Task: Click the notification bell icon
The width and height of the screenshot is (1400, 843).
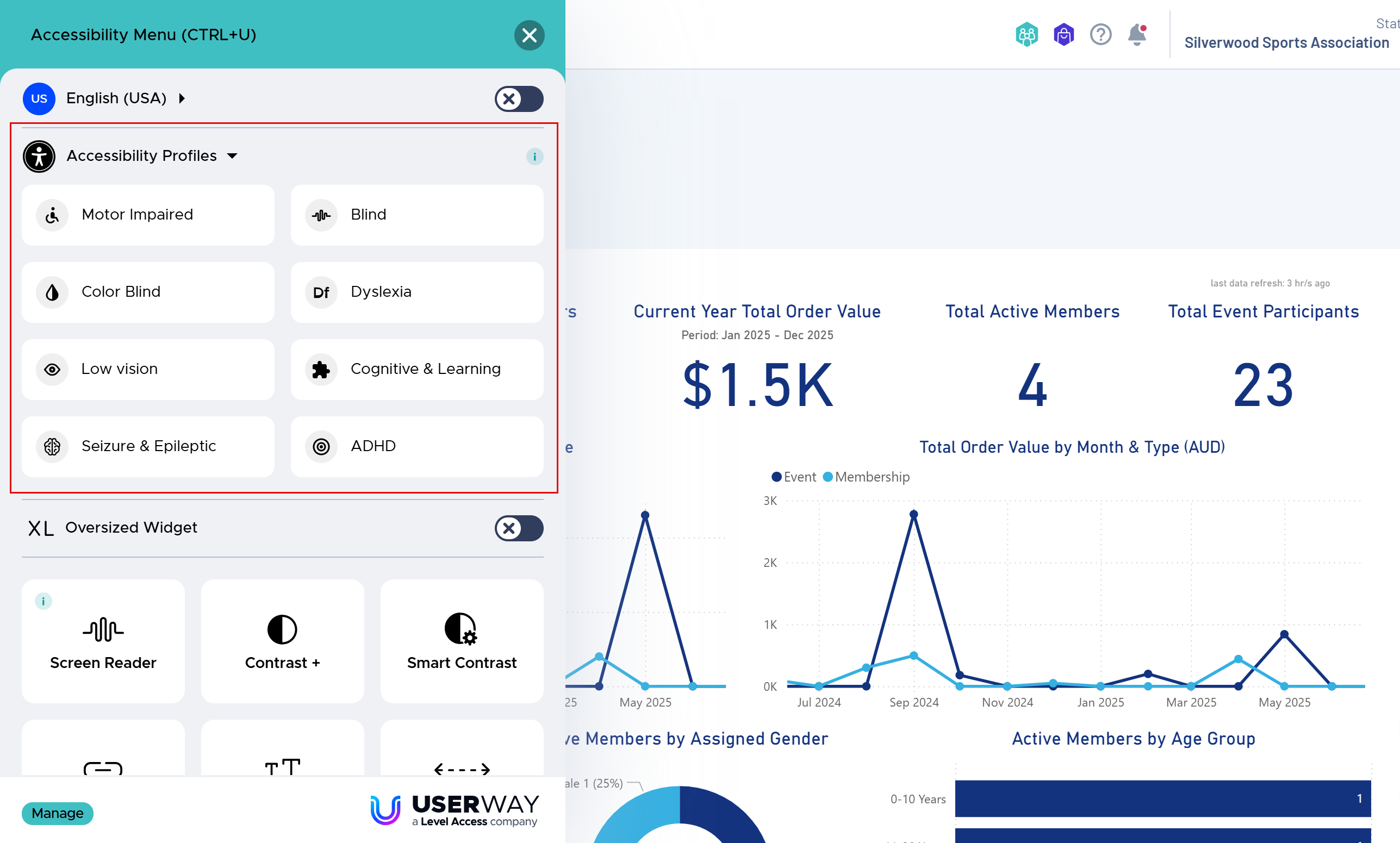Action: point(1137,35)
